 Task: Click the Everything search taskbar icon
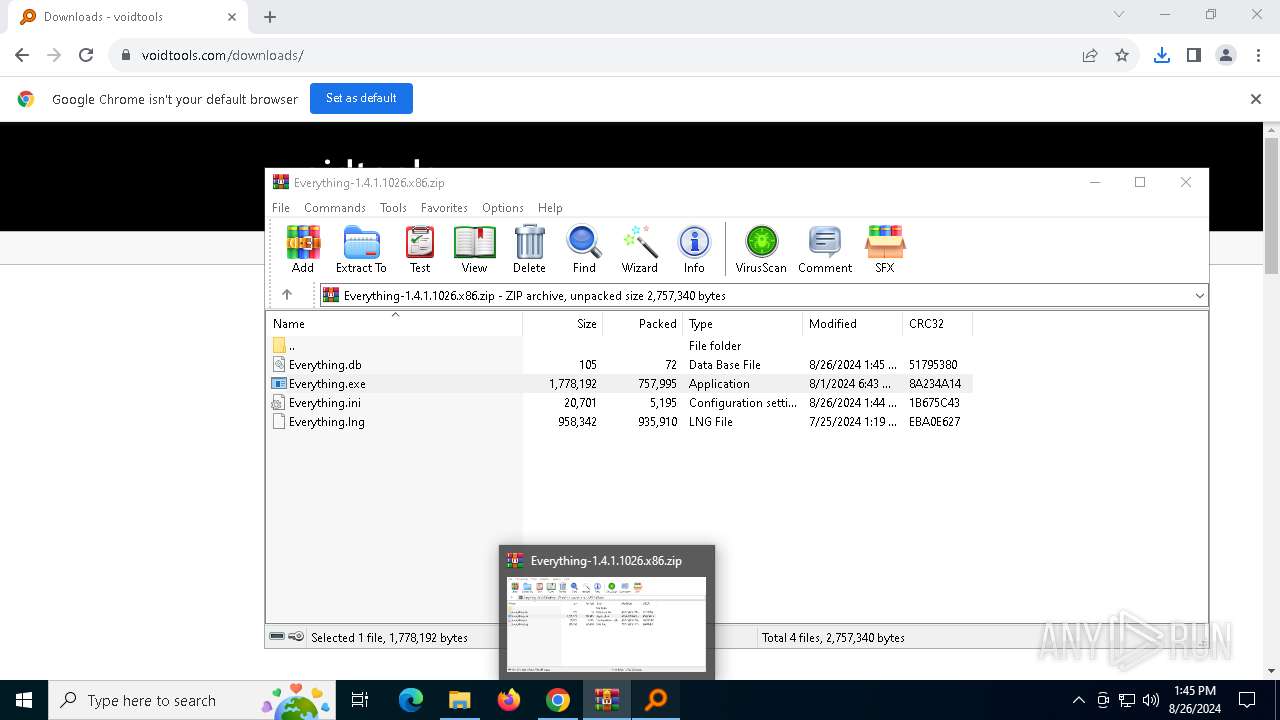point(656,700)
